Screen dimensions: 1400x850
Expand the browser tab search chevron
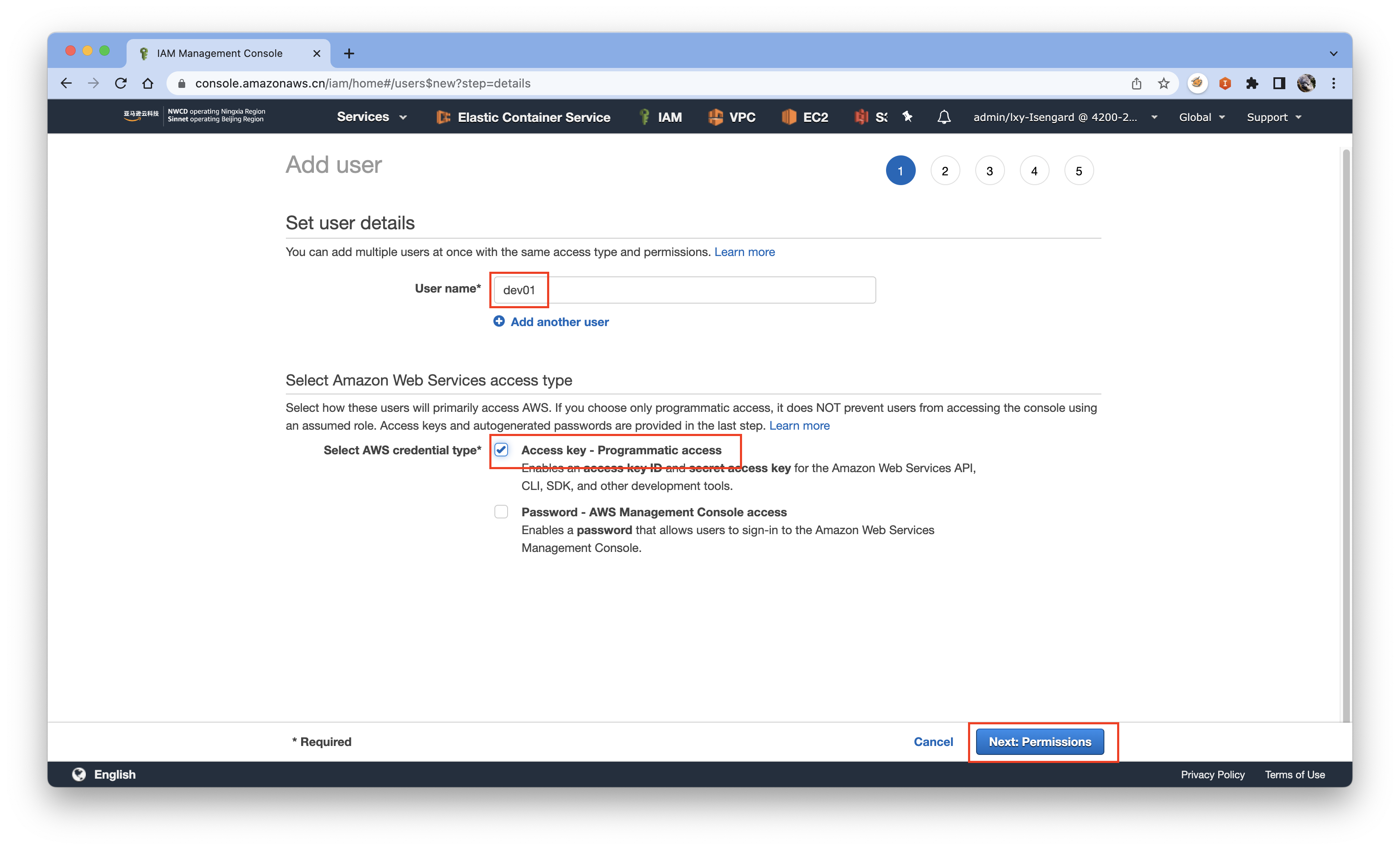click(x=1333, y=53)
